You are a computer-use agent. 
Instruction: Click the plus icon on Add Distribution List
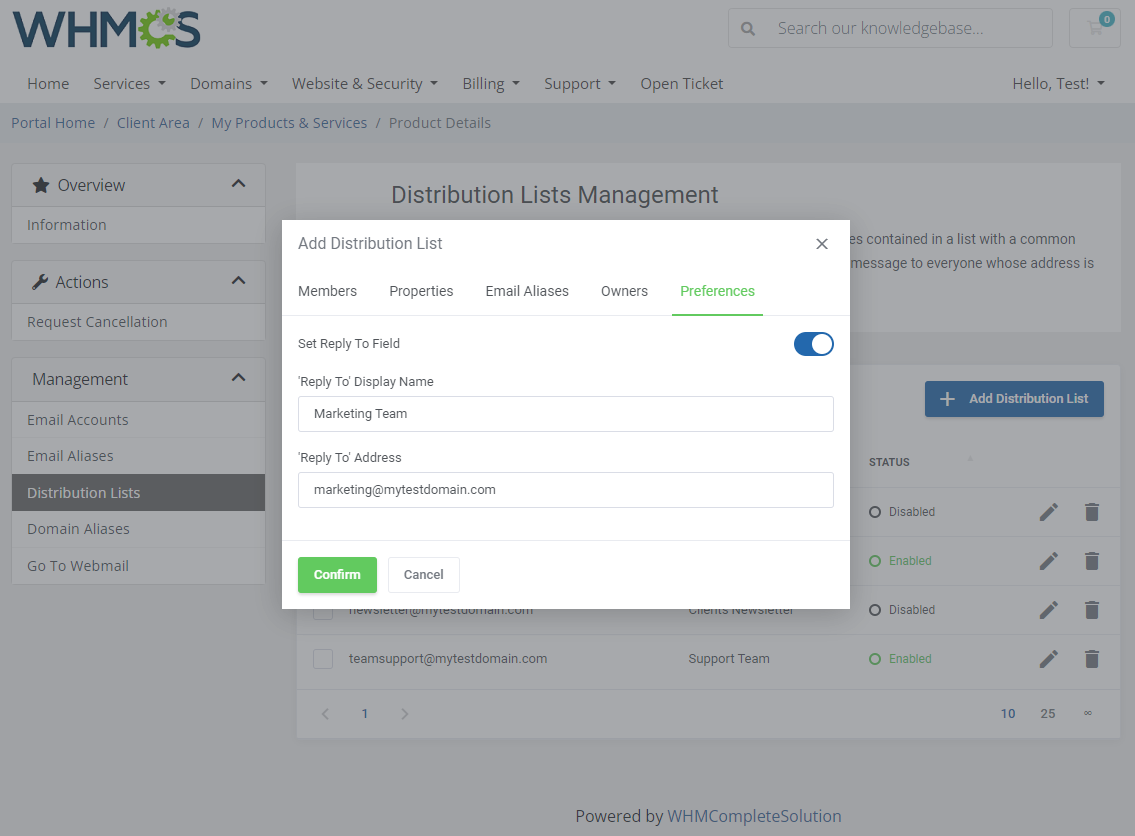point(947,399)
